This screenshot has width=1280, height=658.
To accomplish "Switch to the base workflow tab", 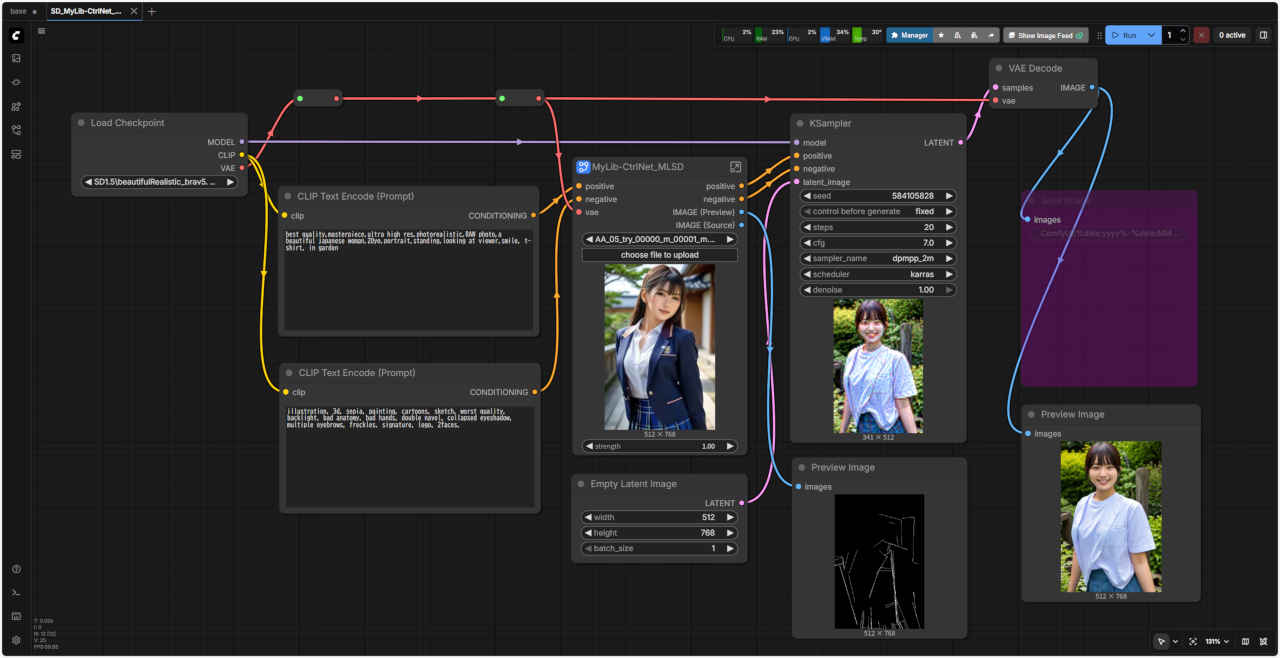I will click(18, 11).
